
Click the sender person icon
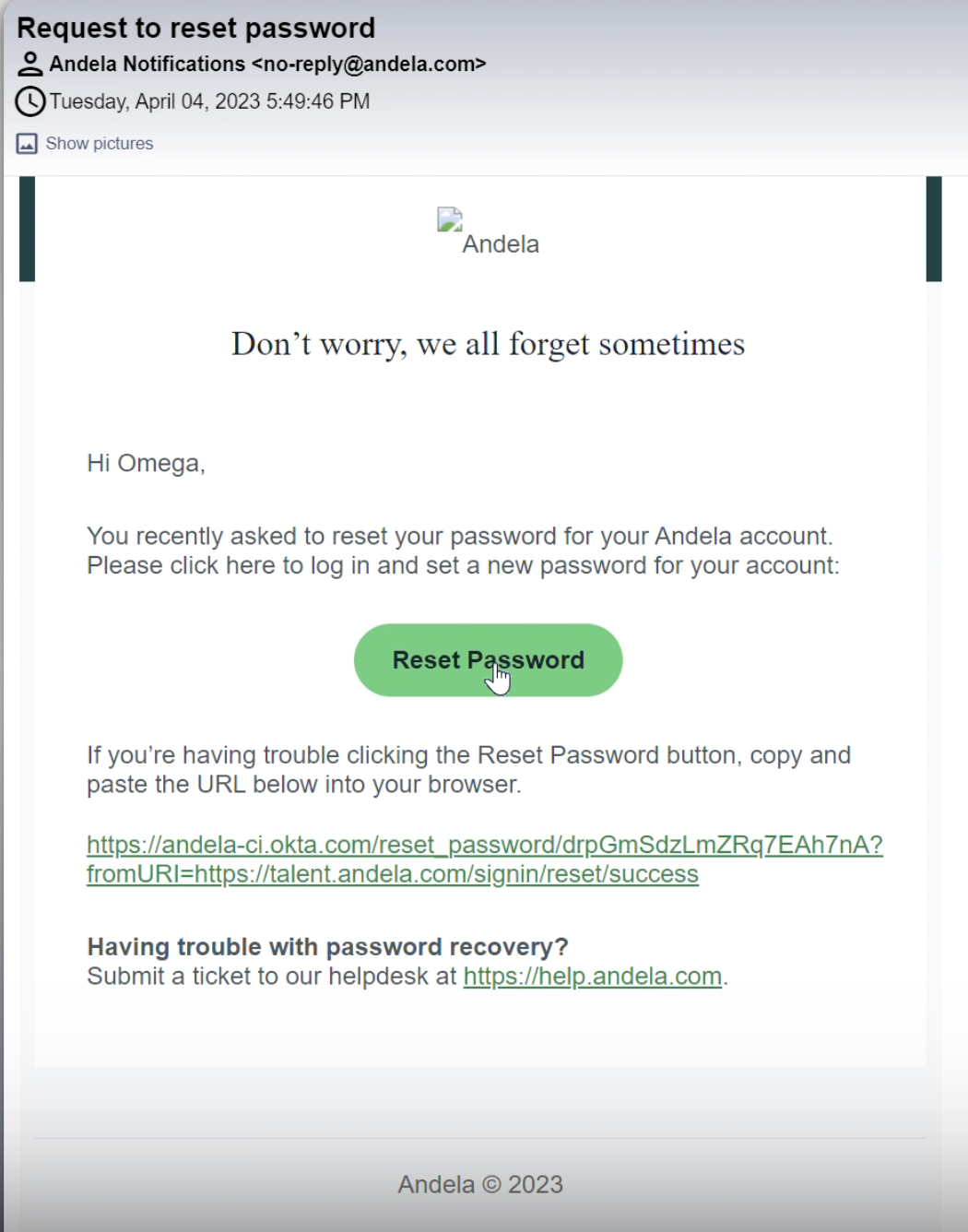click(x=30, y=64)
